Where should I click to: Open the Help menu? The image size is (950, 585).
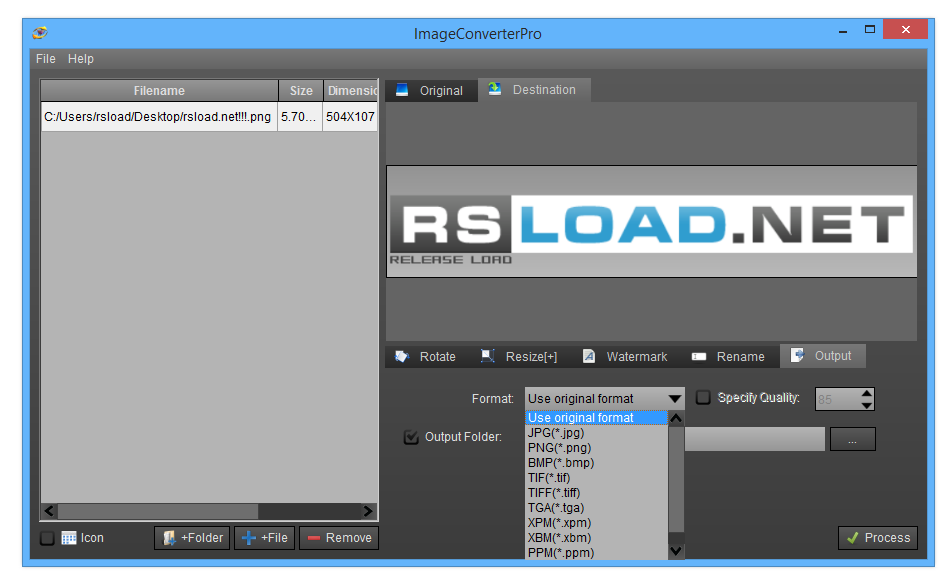(x=81, y=59)
